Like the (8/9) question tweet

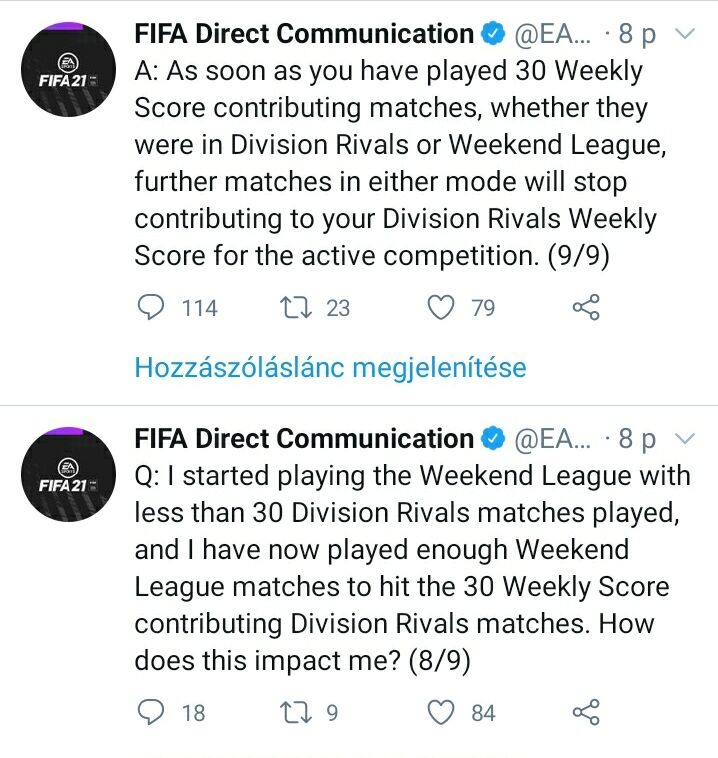pyautogui.click(x=441, y=712)
